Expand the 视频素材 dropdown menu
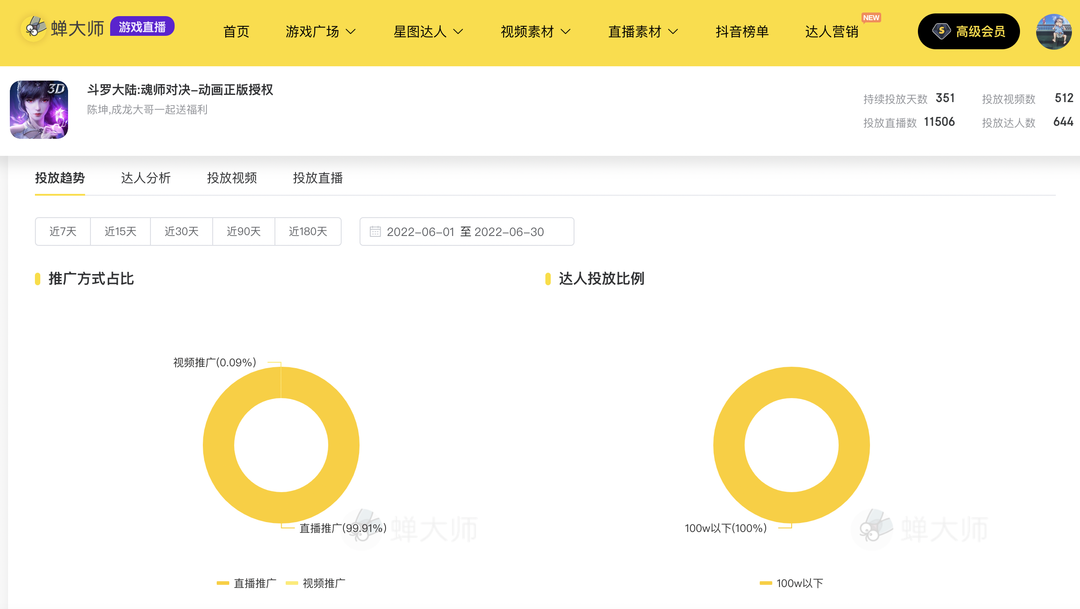The width and height of the screenshot is (1080, 609). (x=535, y=32)
